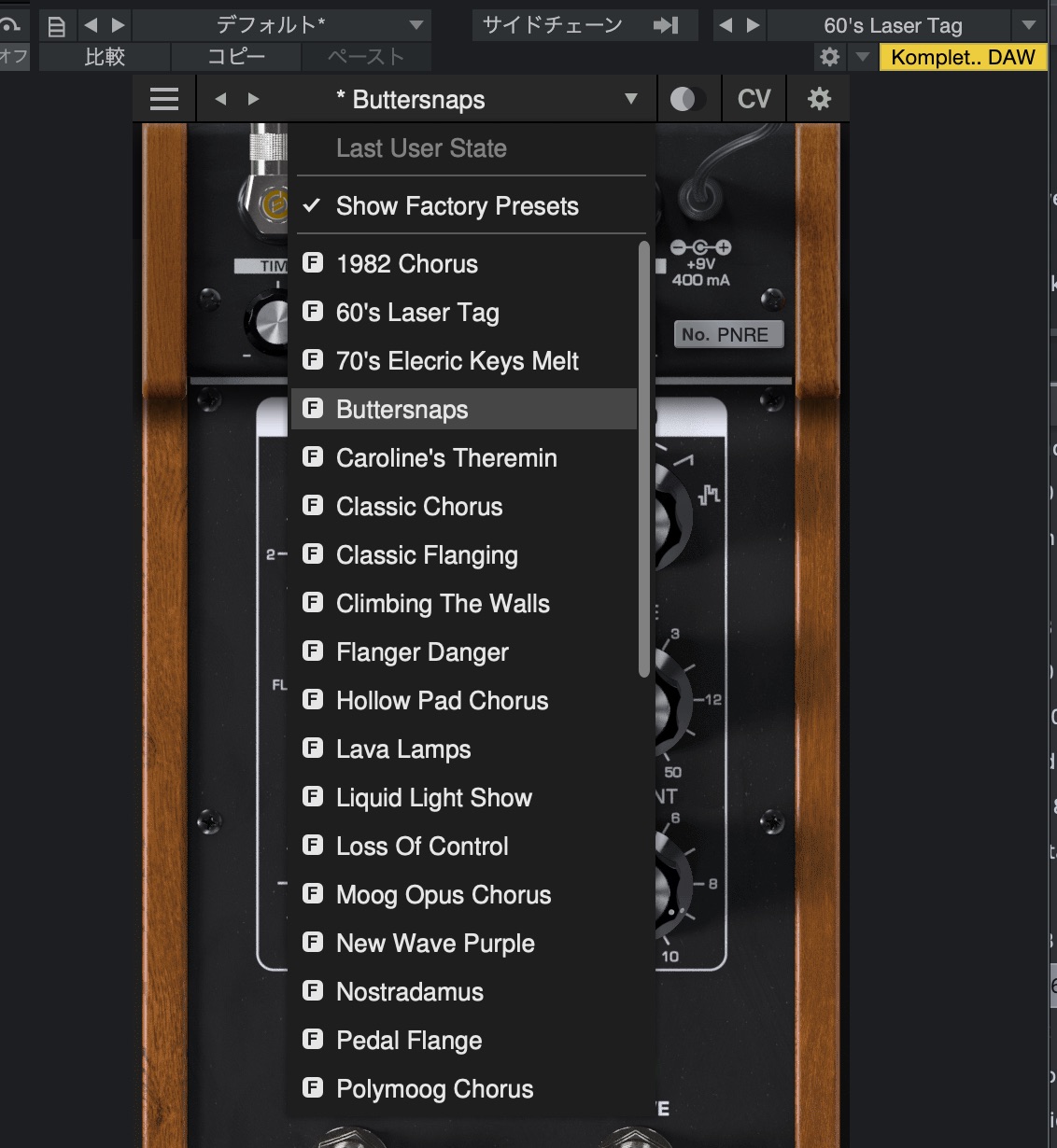This screenshot has height=1148, width=1057.
Task: Expand the デフォルト preset dropdown
Action: tap(416, 25)
